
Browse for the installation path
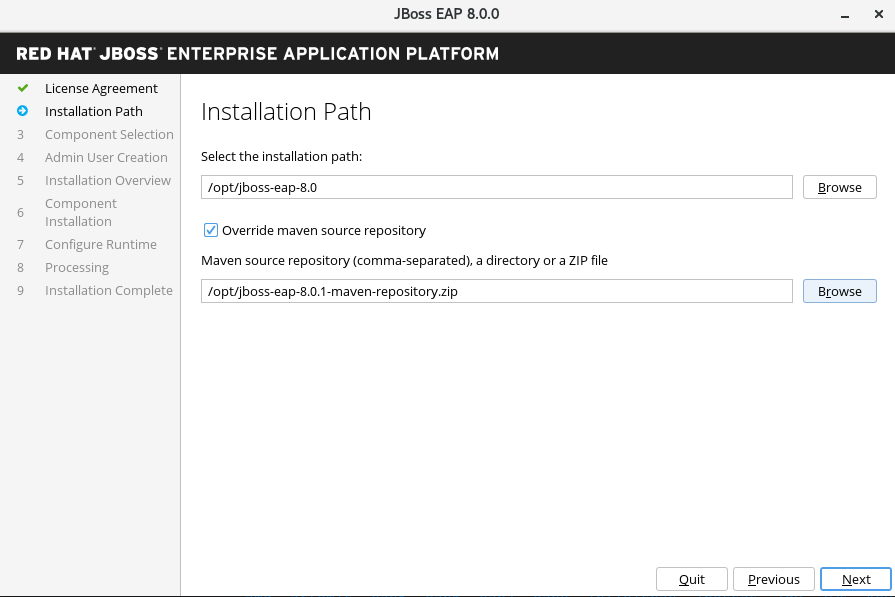click(839, 187)
